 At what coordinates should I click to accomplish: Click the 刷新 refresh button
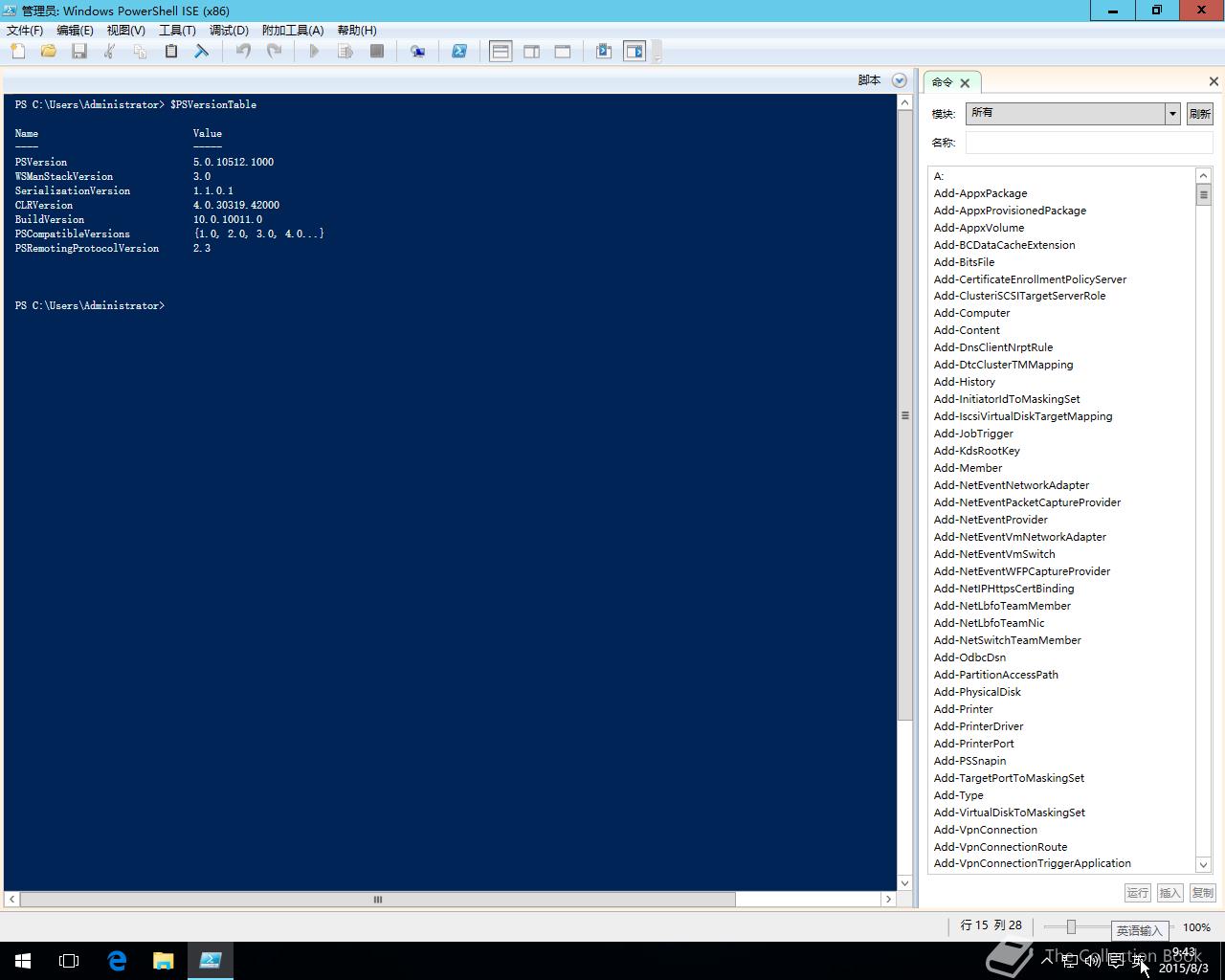pyautogui.click(x=1200, y=113)
